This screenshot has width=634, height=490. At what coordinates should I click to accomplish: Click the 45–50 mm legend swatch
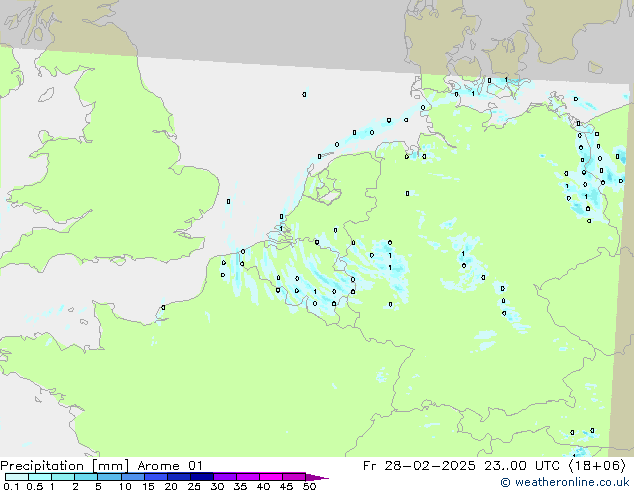tap(294, 477)
